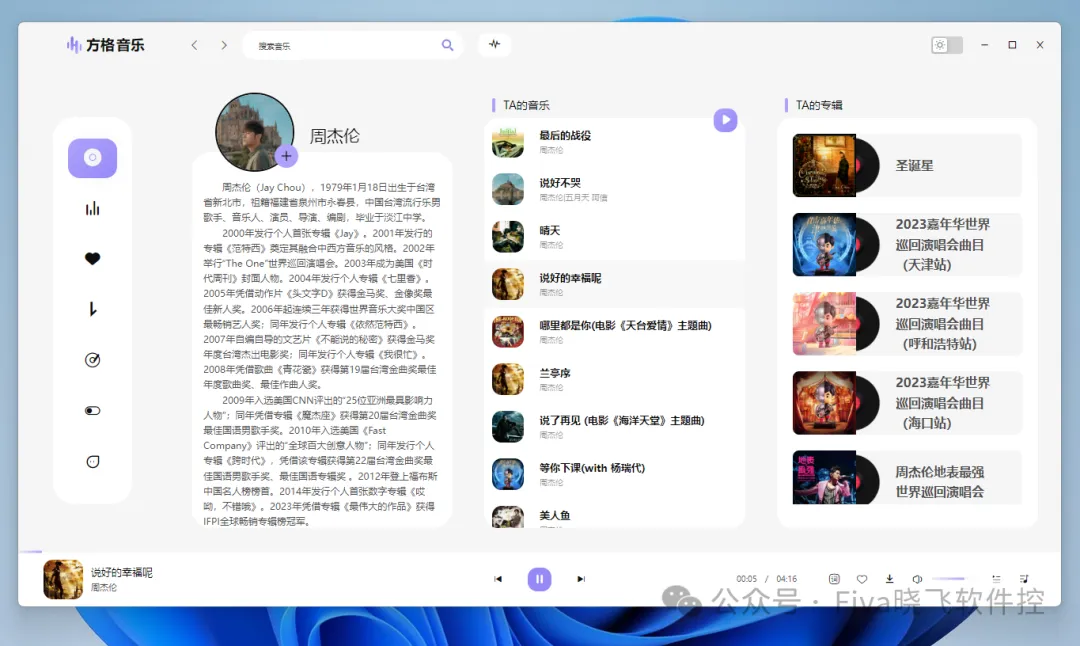Play 哪里都是你 电影天台爱情主题曲
Image resolution: width=1080 pixels, height=646 pixels.
[614, 332]
